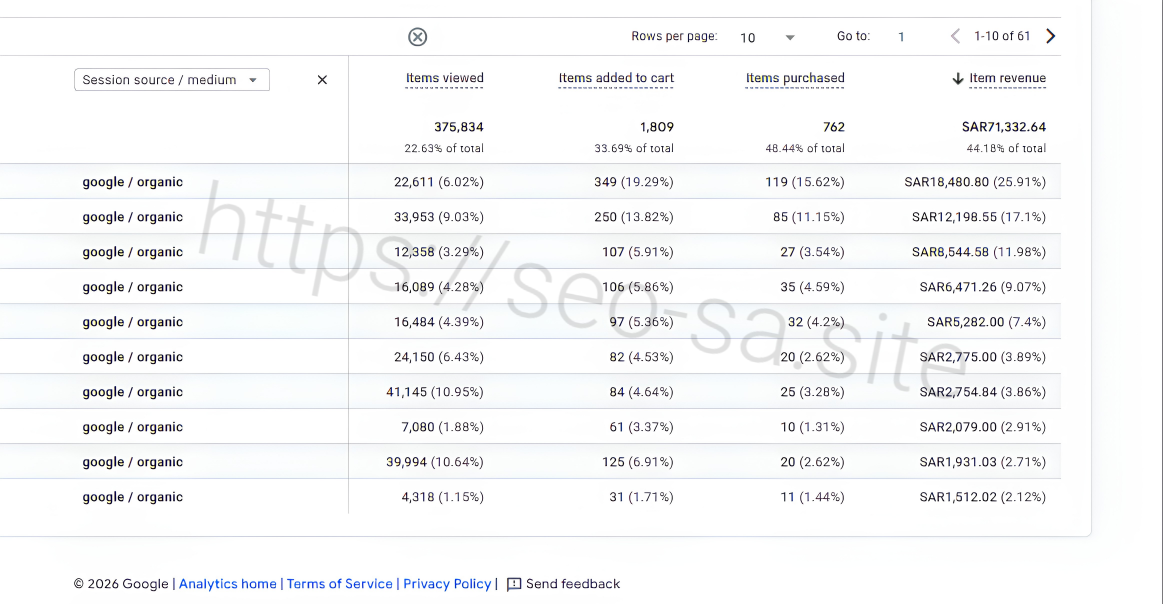The height and width of the screenshot is (604, 1163).
Task: Go to previous page of results
Action: 955,36
